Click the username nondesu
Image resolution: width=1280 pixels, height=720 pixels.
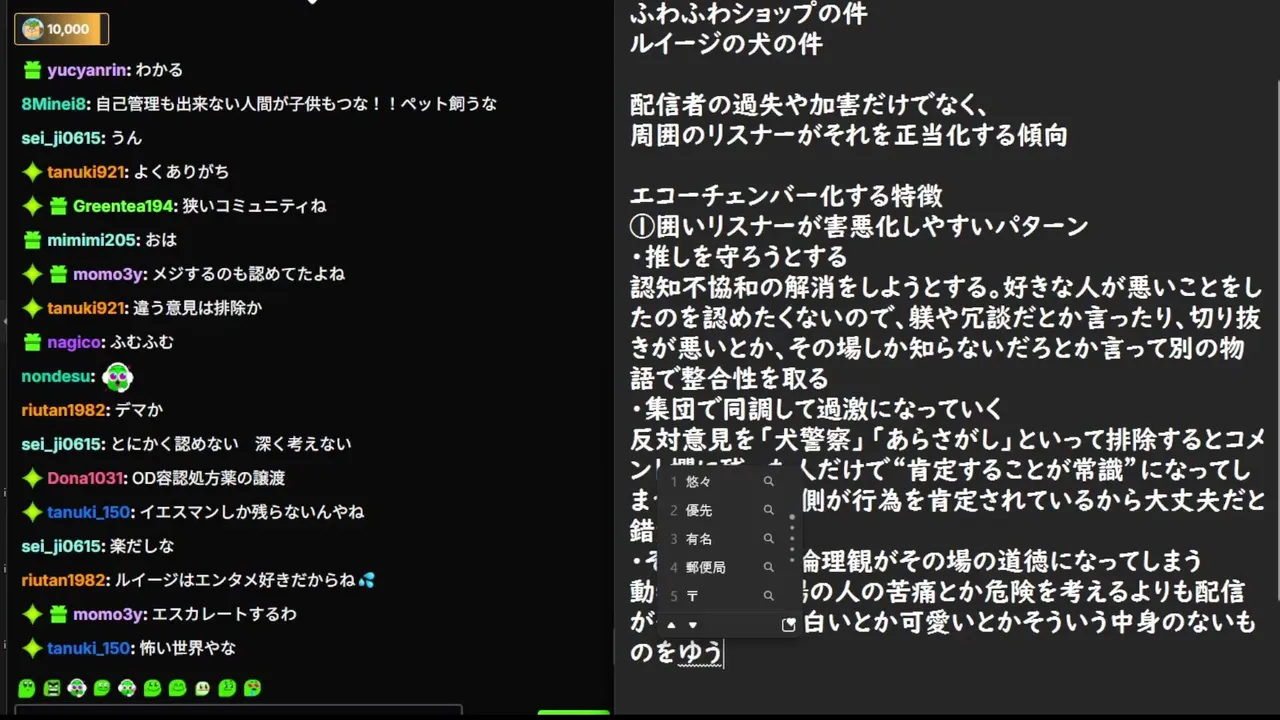coord(56,377)
